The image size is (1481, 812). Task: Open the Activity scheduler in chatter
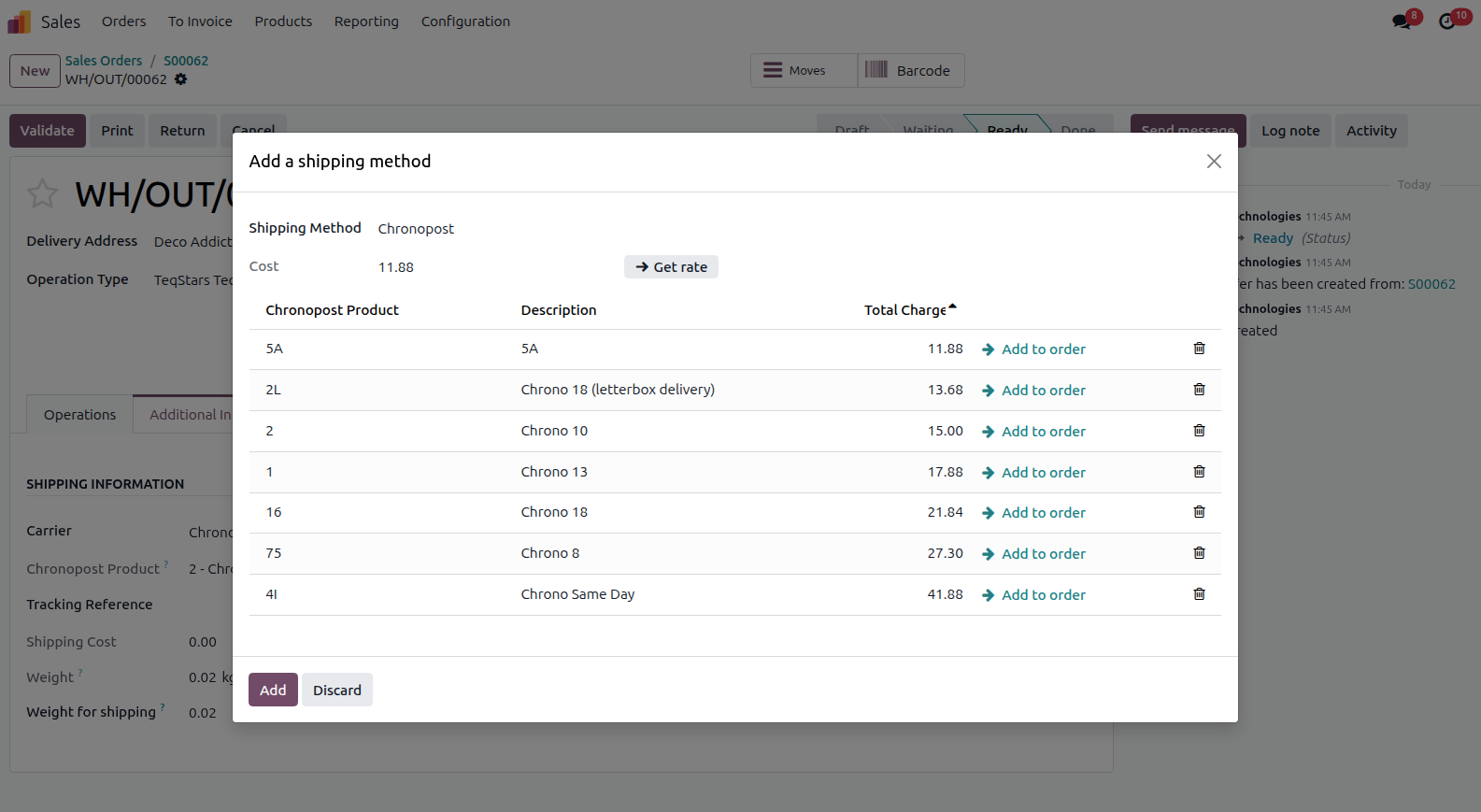pos(1371,131)
